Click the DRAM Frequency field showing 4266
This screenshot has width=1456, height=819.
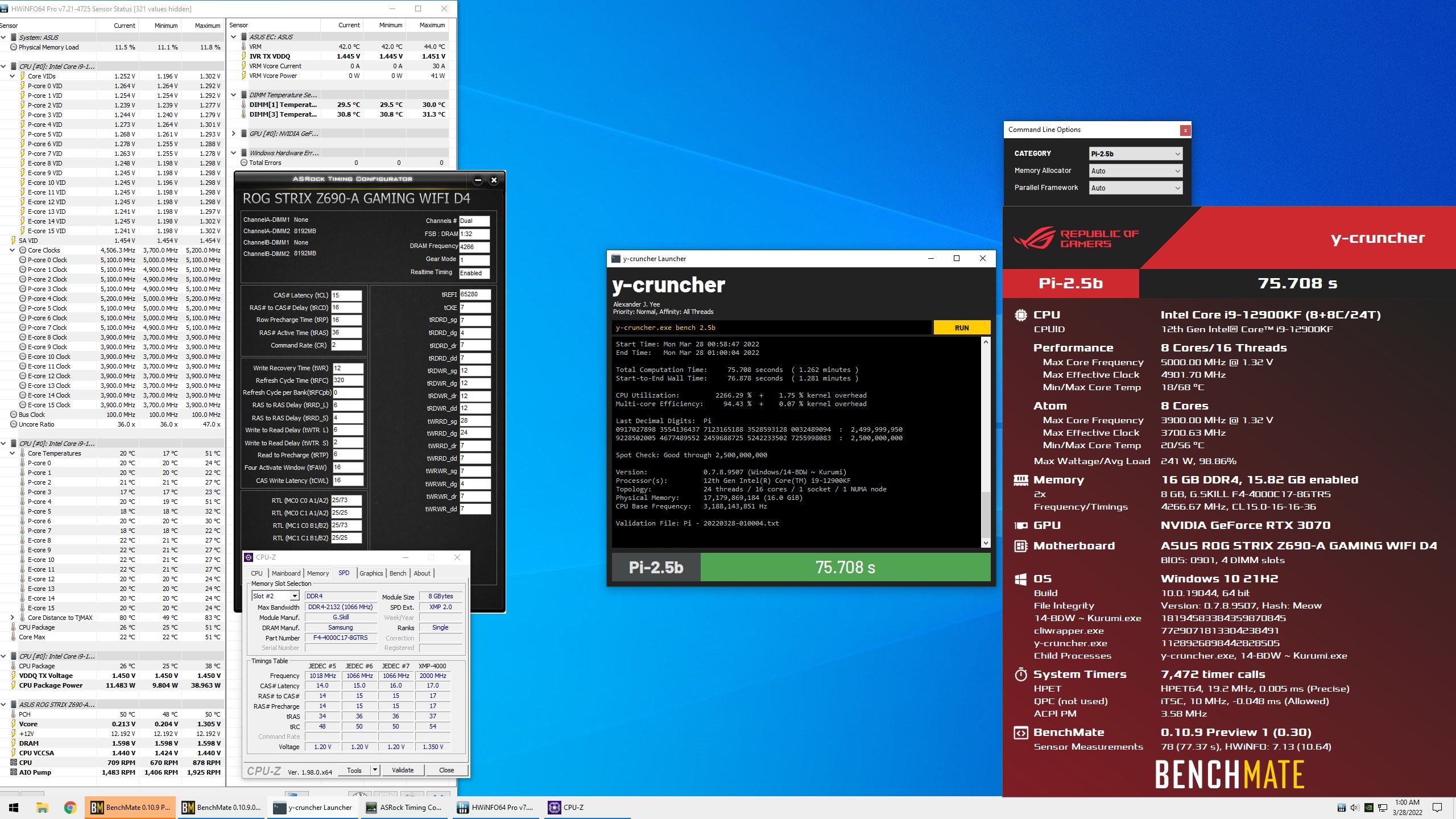tap(474, 247)
